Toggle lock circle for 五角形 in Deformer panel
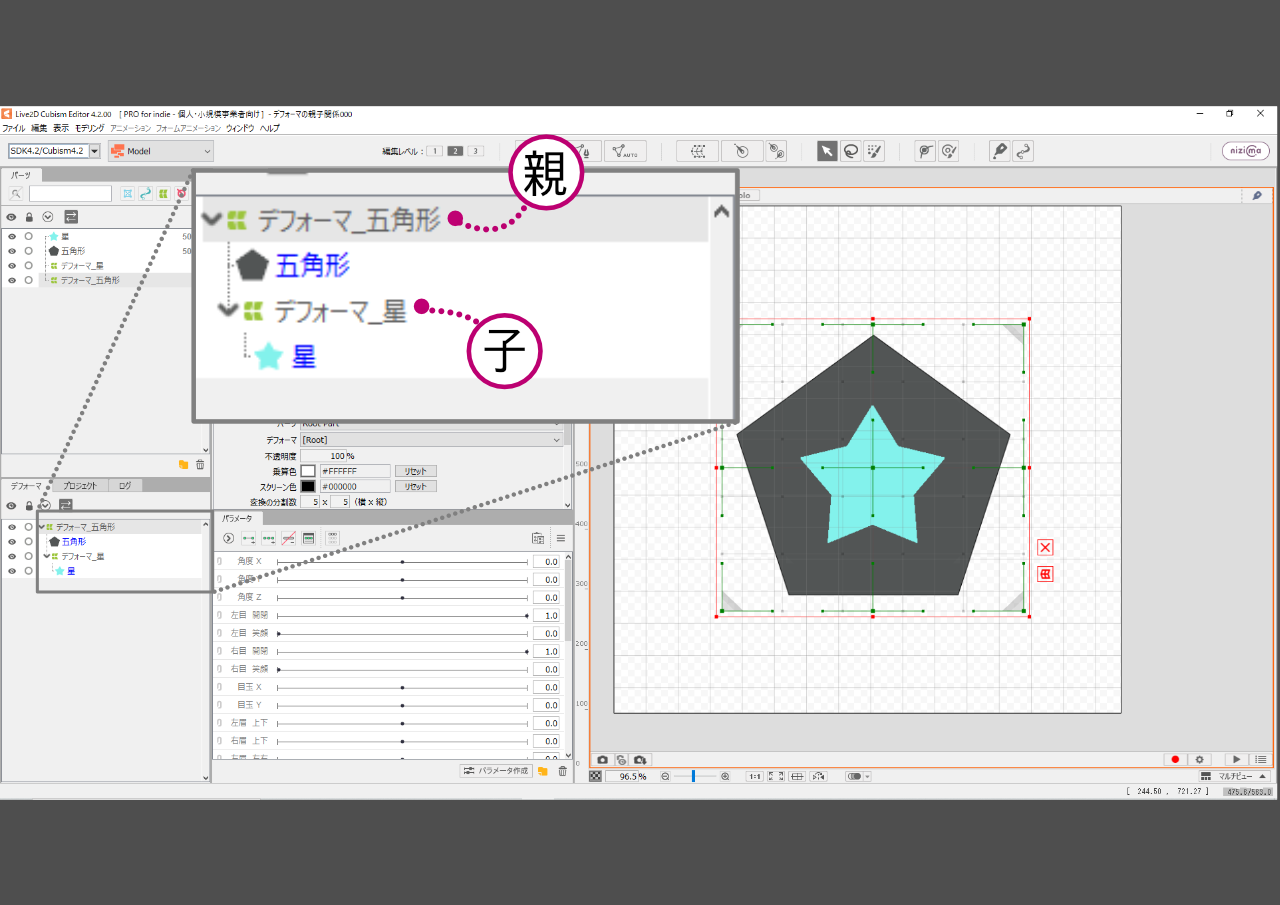 (x=29, y=542)
